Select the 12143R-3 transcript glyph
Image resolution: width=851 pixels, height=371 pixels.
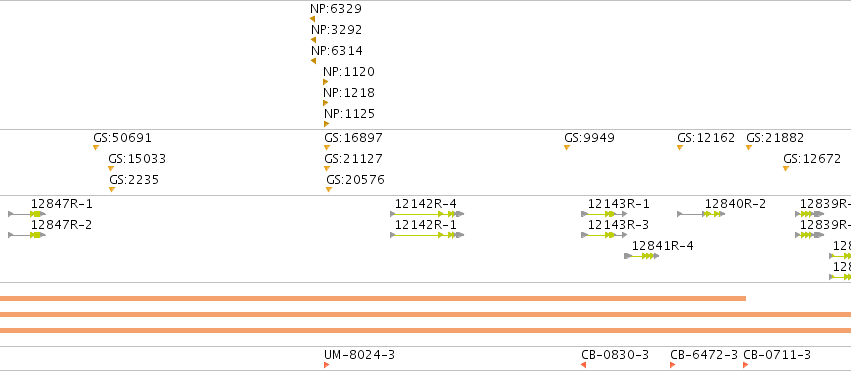(x=604, y=235)
